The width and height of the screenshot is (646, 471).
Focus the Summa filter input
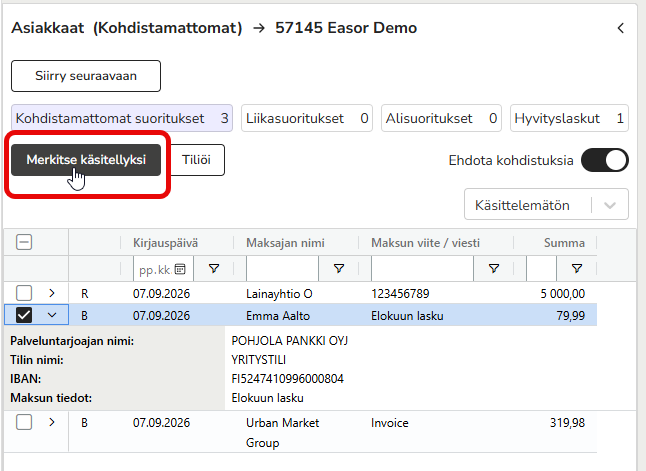tap(541, 269)
